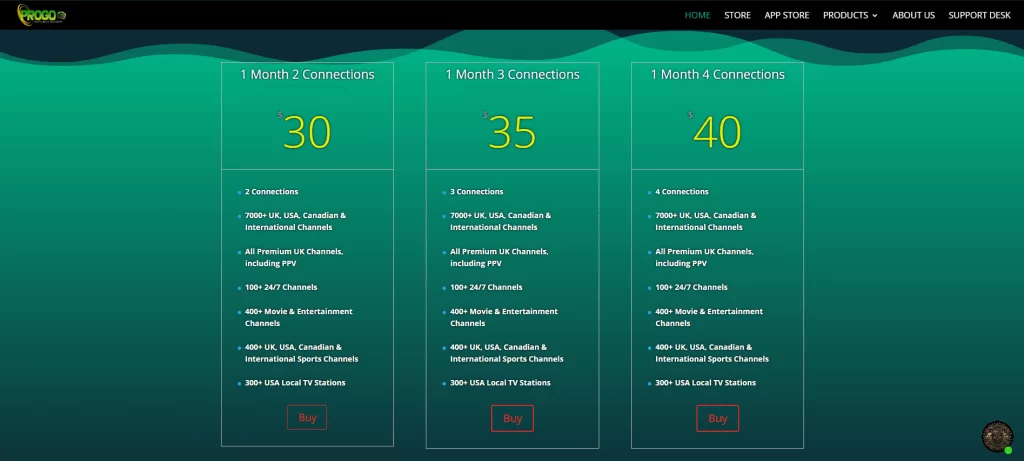Buy the 1 Month 4 Connections plan
Screen dimensions: 1024x461
tap(718, 419)
